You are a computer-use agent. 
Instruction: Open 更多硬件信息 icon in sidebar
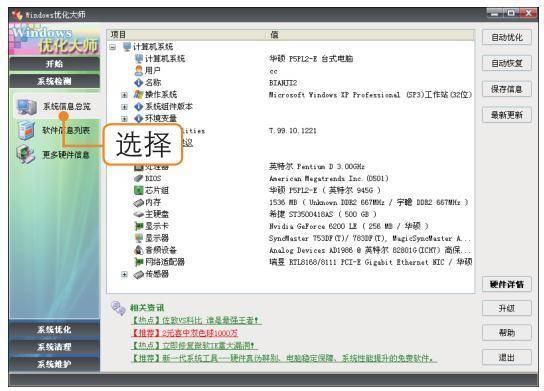click(x=26, y=154)
